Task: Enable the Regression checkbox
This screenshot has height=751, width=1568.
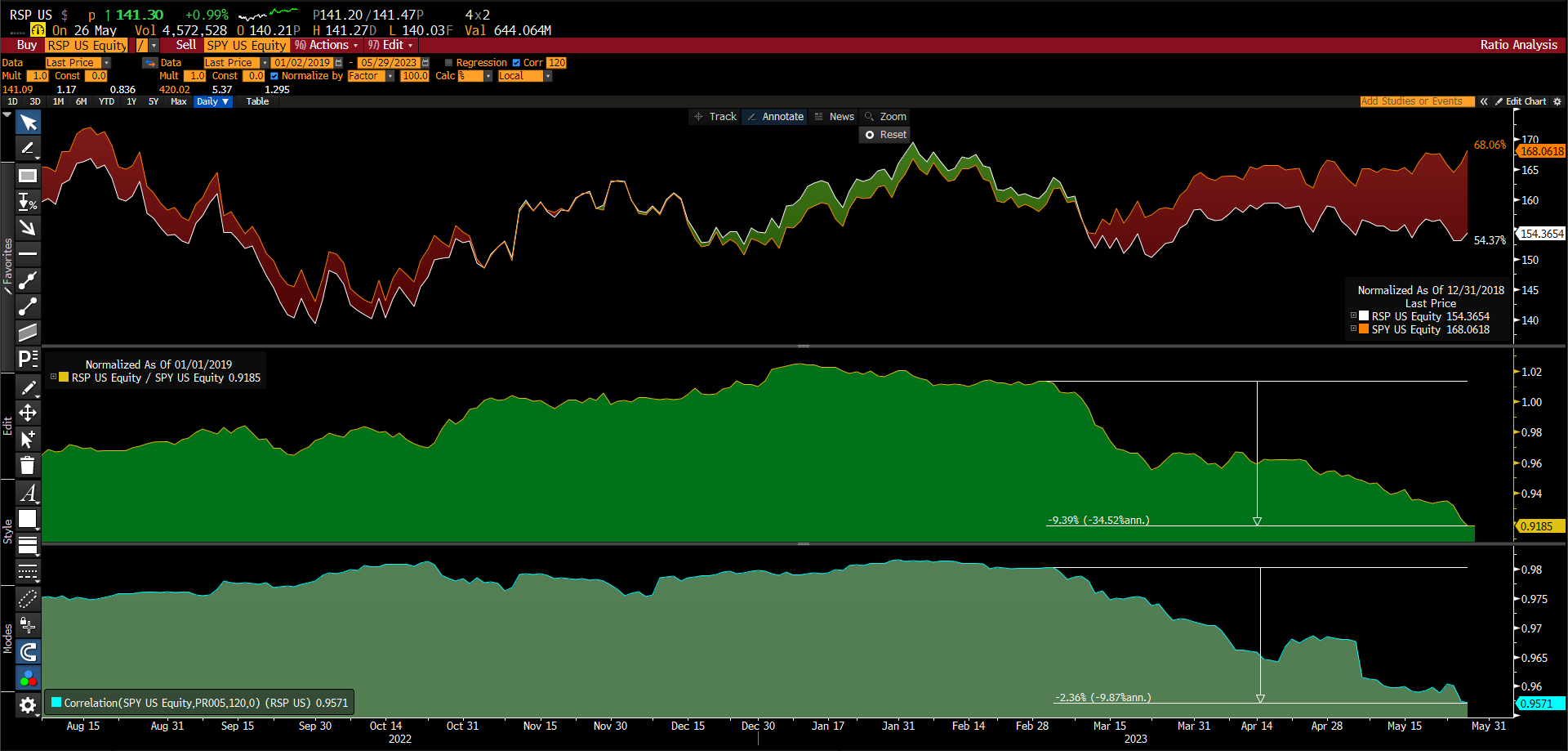Action: point(448,63)
